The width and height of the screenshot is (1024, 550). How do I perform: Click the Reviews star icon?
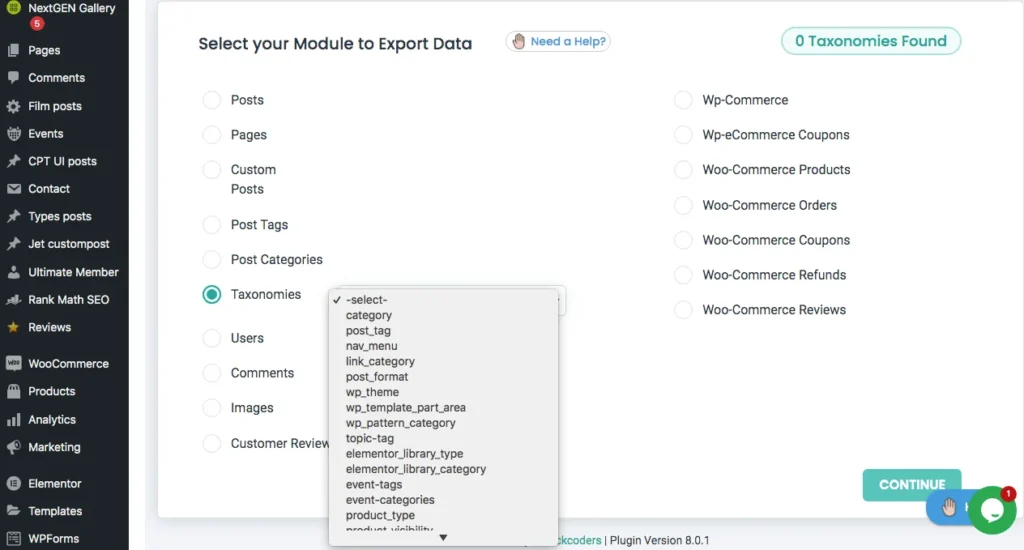(14, 327)
